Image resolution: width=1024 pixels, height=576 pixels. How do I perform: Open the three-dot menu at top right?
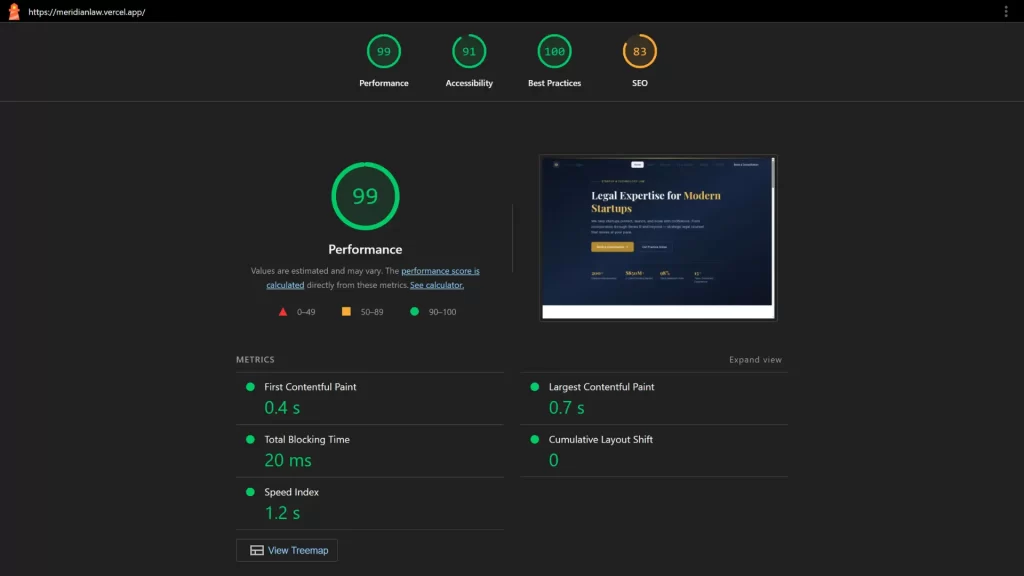1005,11
